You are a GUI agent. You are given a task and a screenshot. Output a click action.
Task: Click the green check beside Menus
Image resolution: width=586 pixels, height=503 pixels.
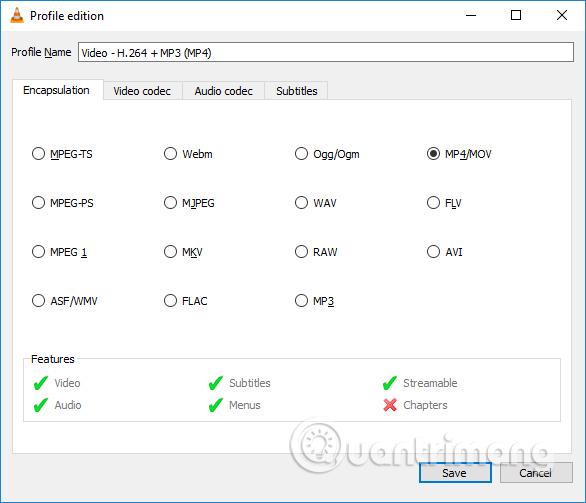click(216, 405)
